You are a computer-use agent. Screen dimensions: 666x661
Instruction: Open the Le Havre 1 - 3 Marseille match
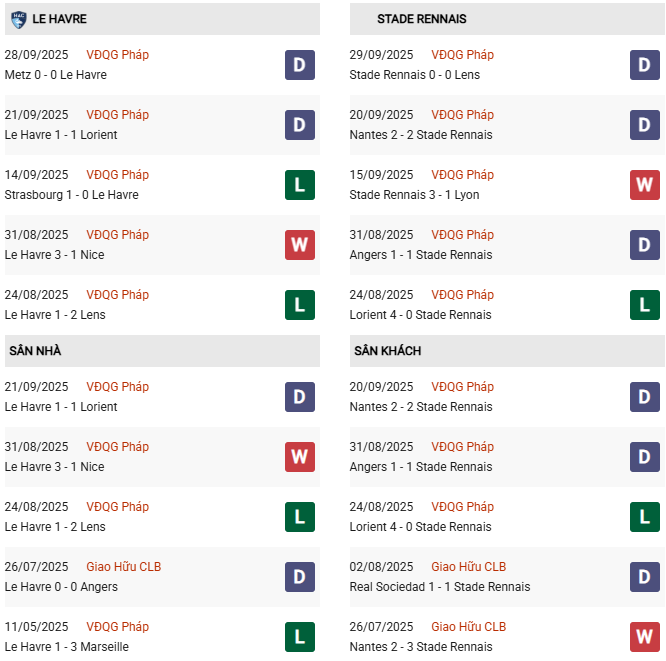click(x=67, y=647)
